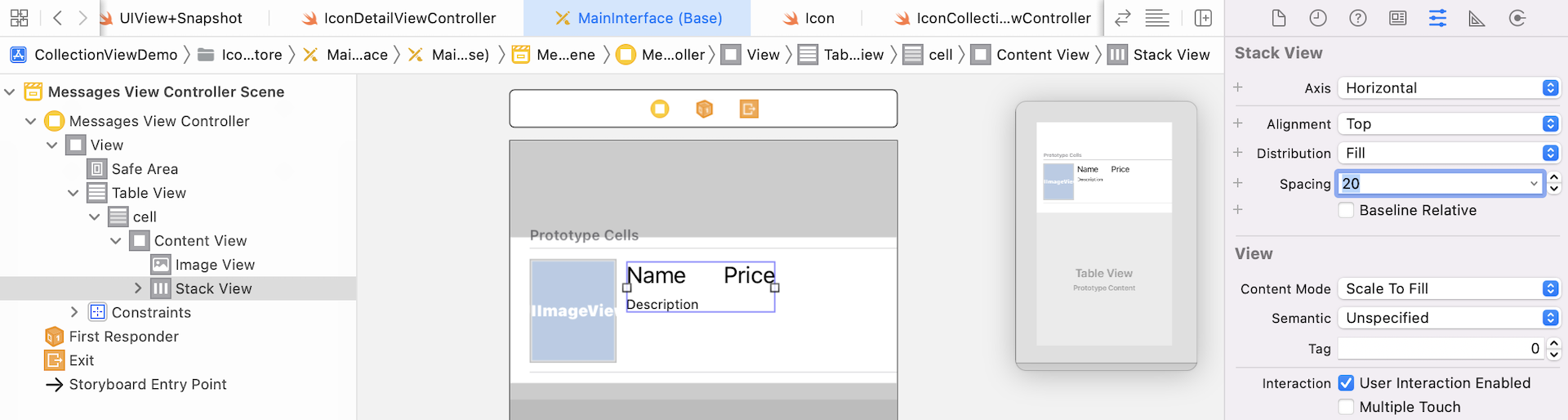This screenshot has width=1568, height=420.
Task: Open the History inspector clock icon
Action: 1318,18
